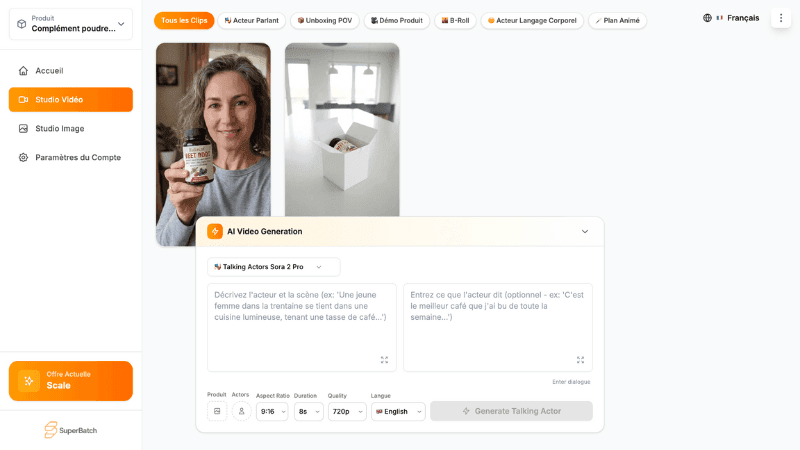Open the Langue English dropdown
The image size is (800, 450).
(398, 411)
